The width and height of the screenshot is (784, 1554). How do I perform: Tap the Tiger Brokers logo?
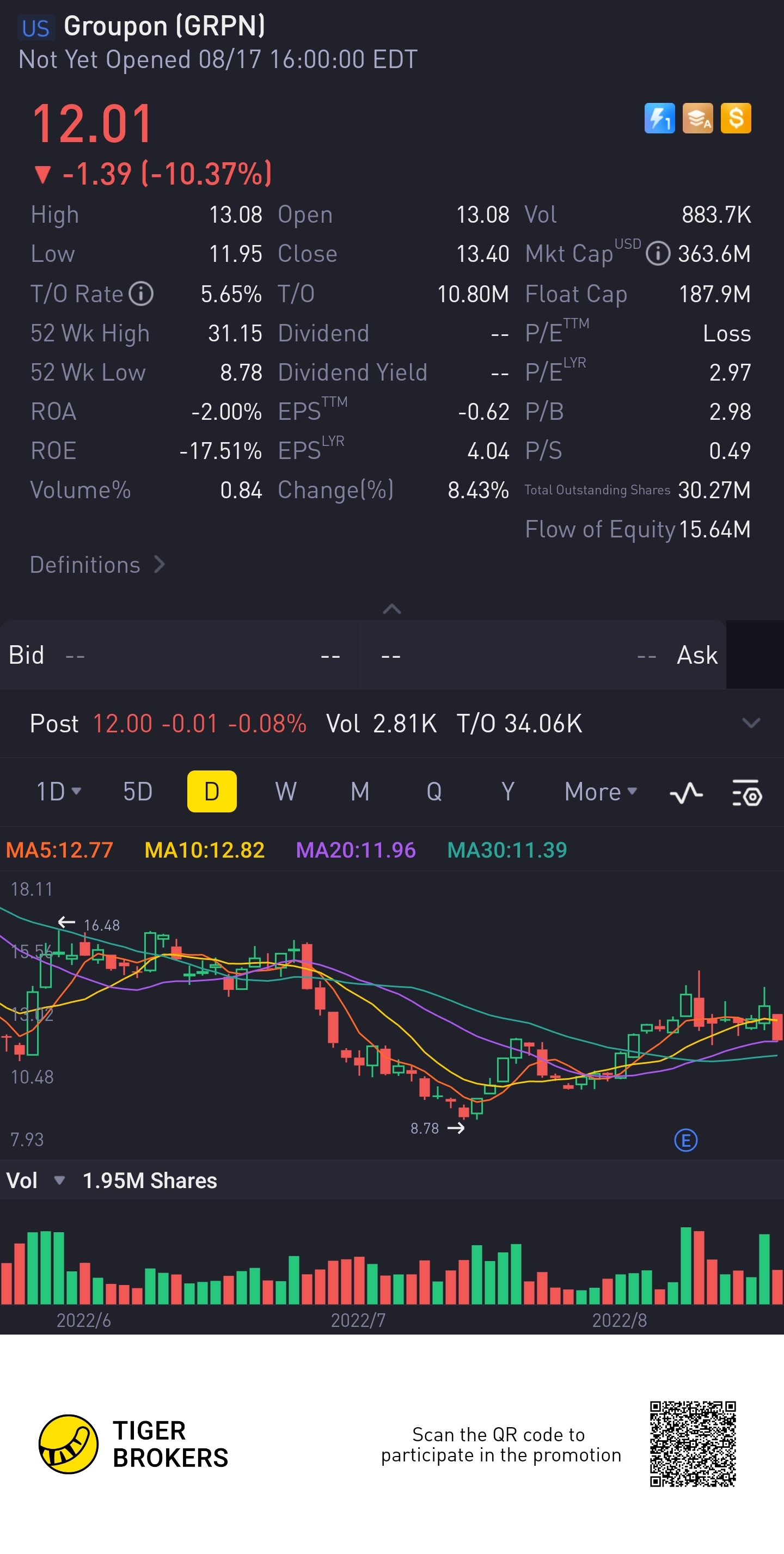point(133,1444)
